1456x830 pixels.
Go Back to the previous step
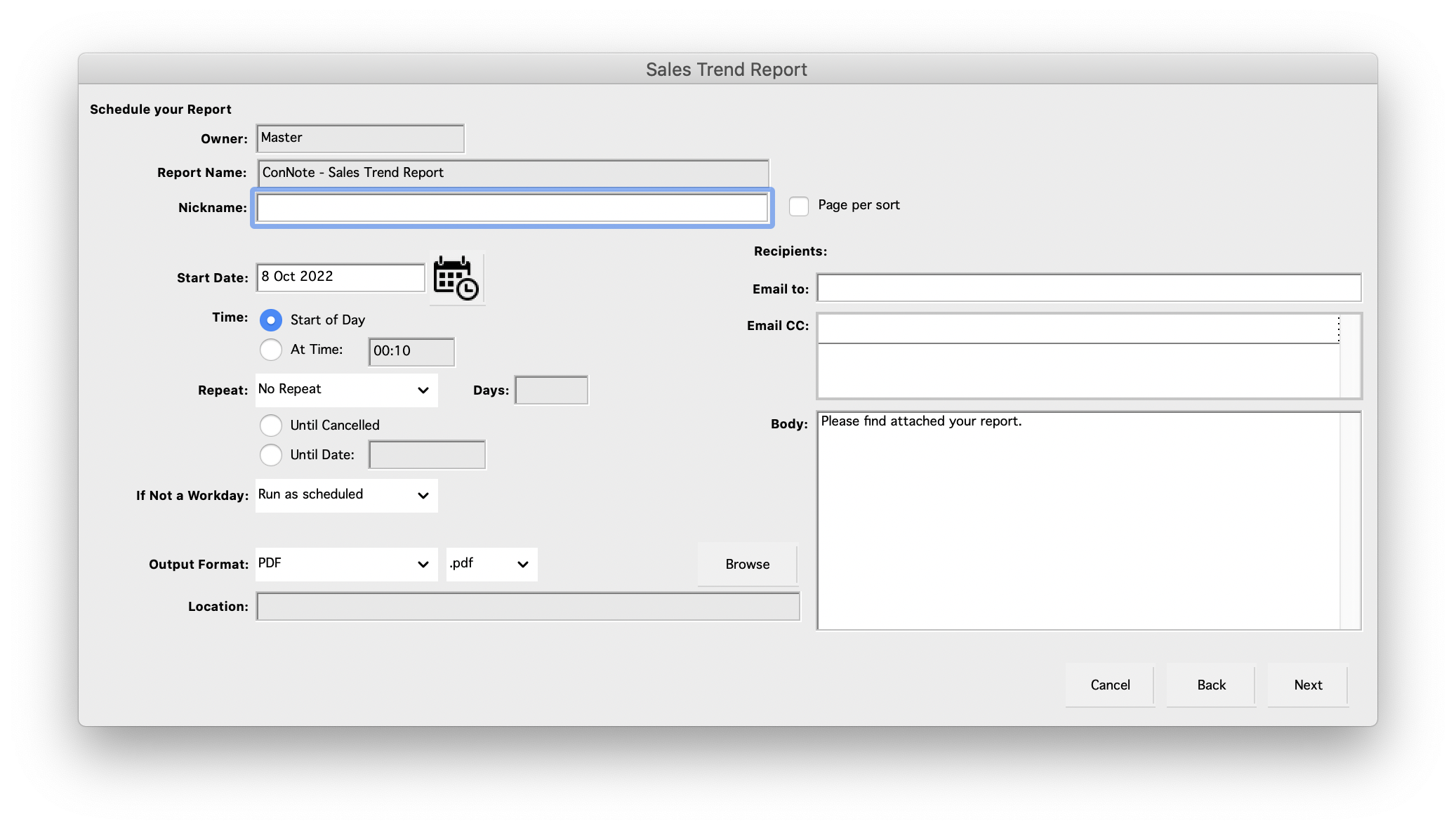tap(1211, 685)
